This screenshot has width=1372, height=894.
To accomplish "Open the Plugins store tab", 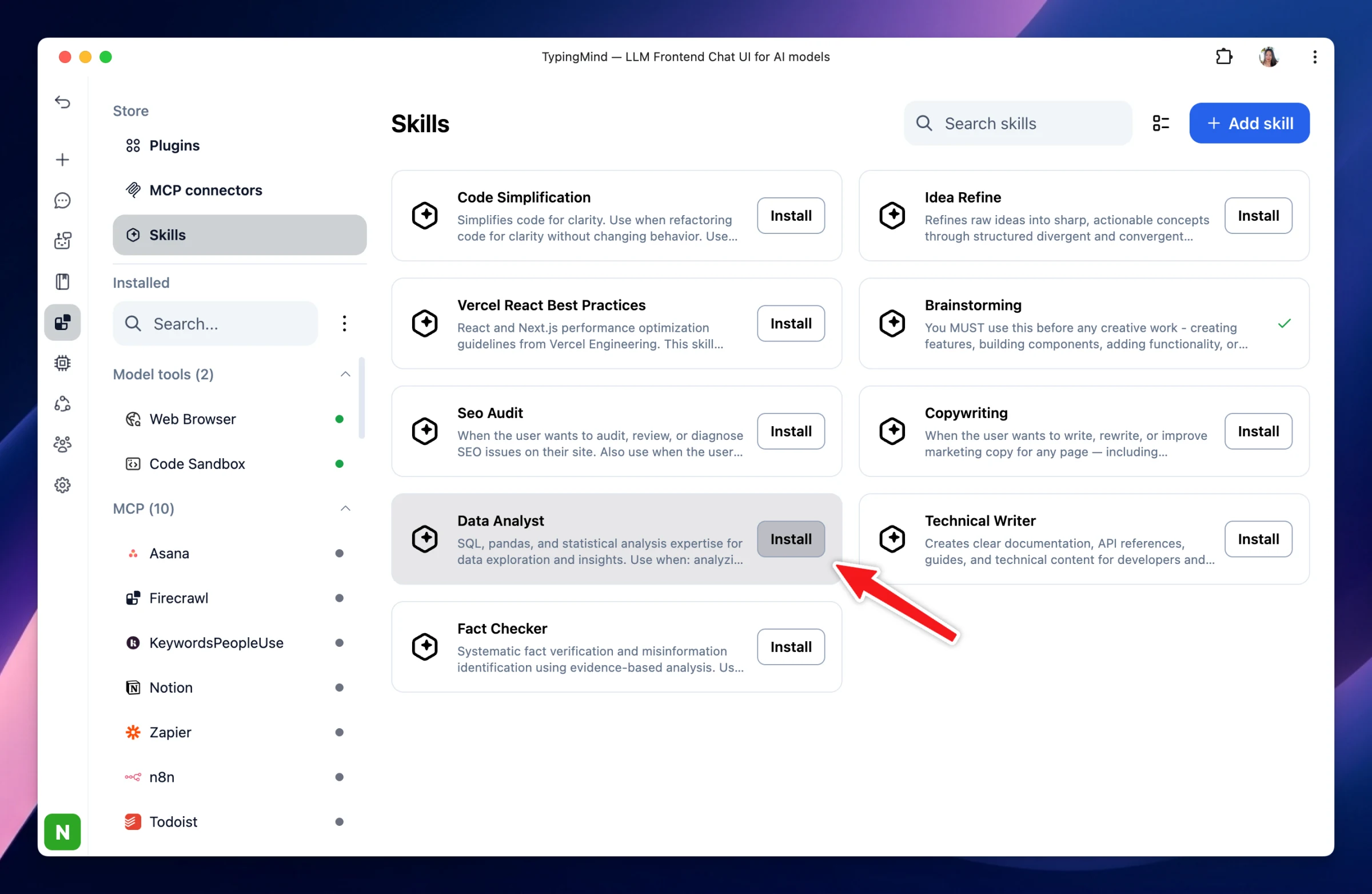I will (x=239, y=145).
